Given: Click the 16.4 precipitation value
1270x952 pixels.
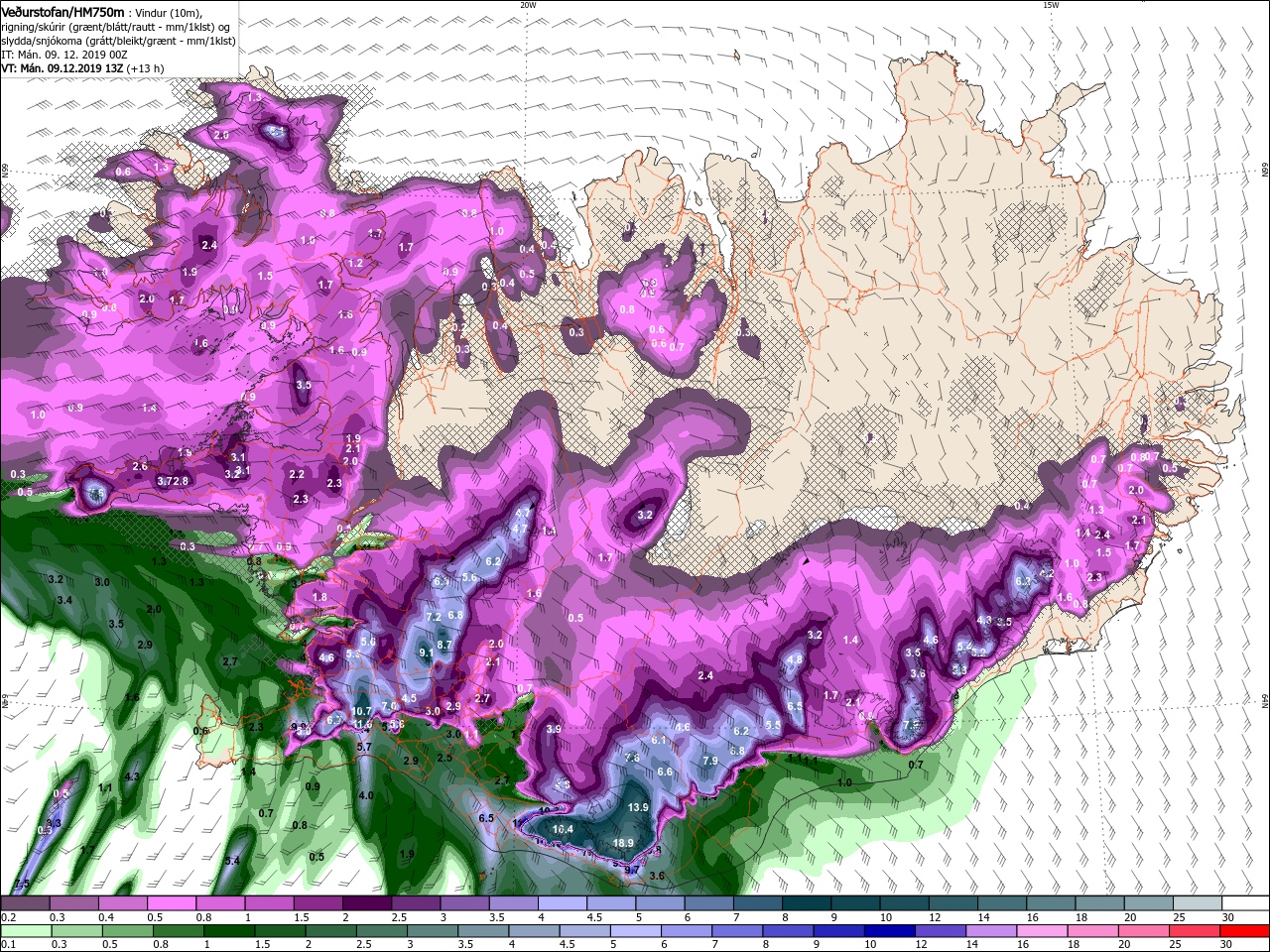Looking at the screenshot, I should [x=563, y=829].
